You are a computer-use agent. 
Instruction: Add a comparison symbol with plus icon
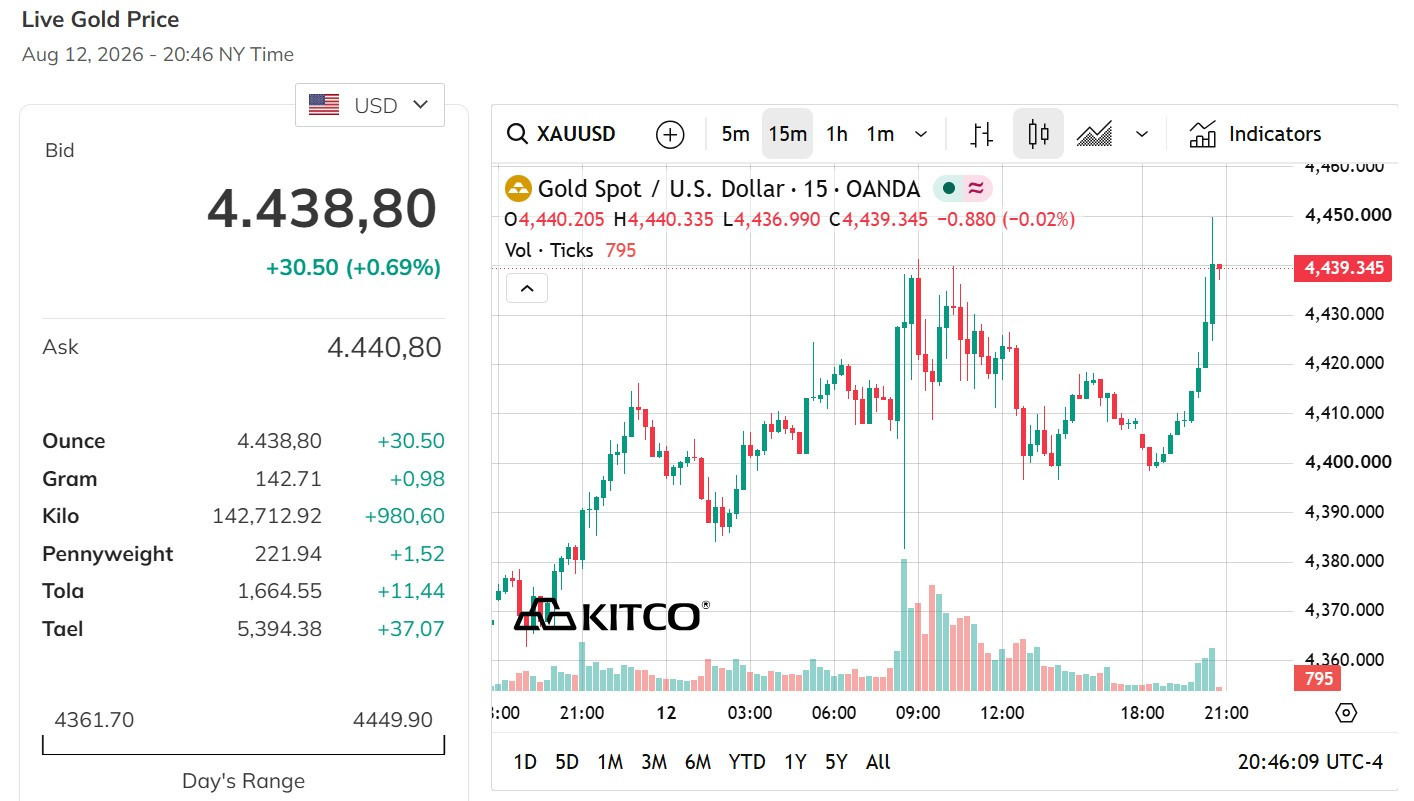(x=670, y=134)
